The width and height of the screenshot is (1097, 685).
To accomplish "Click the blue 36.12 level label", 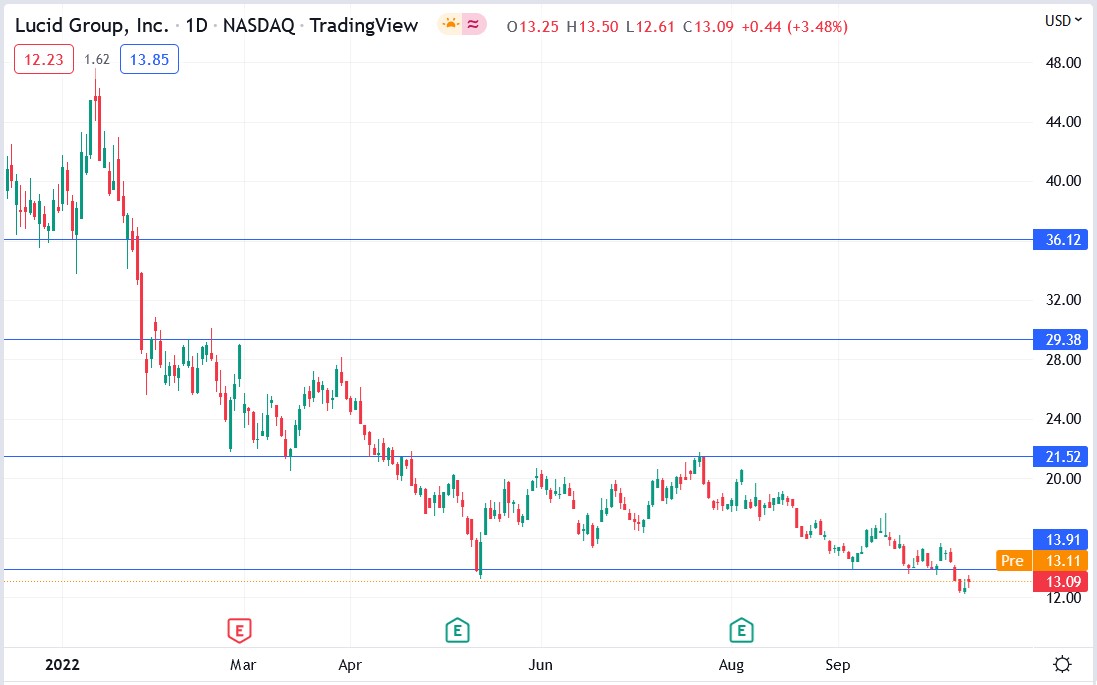I will coord(1059,239).
